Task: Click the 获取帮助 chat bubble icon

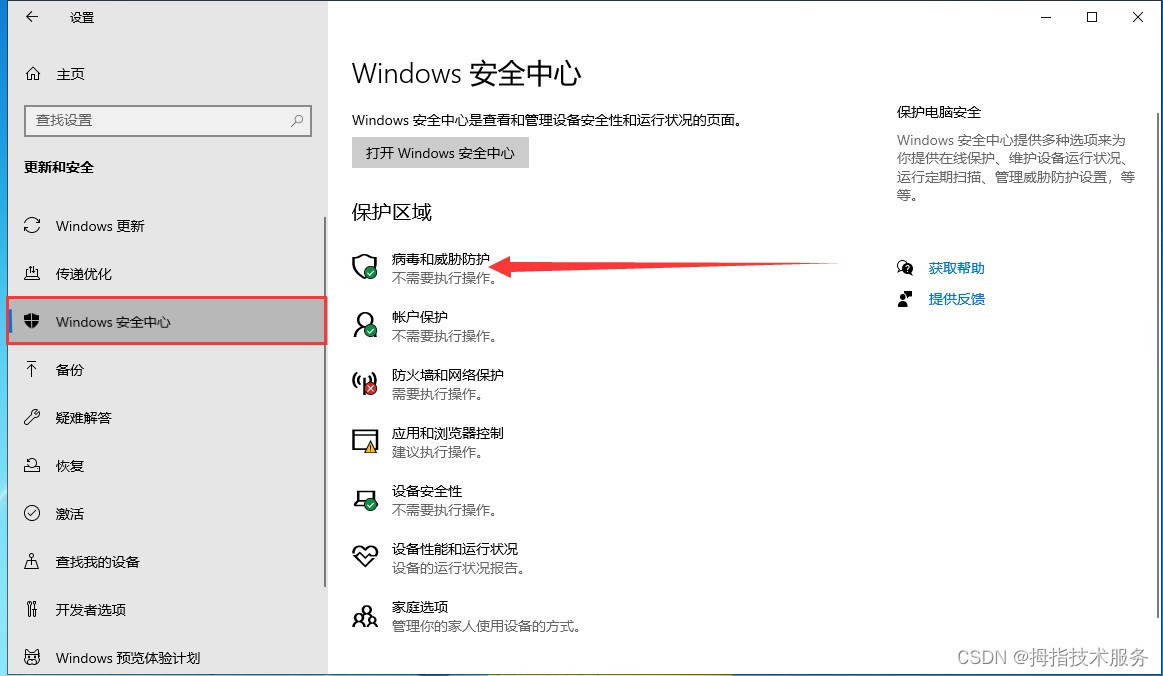Action: pyautogui.click(x=905, y=268)
